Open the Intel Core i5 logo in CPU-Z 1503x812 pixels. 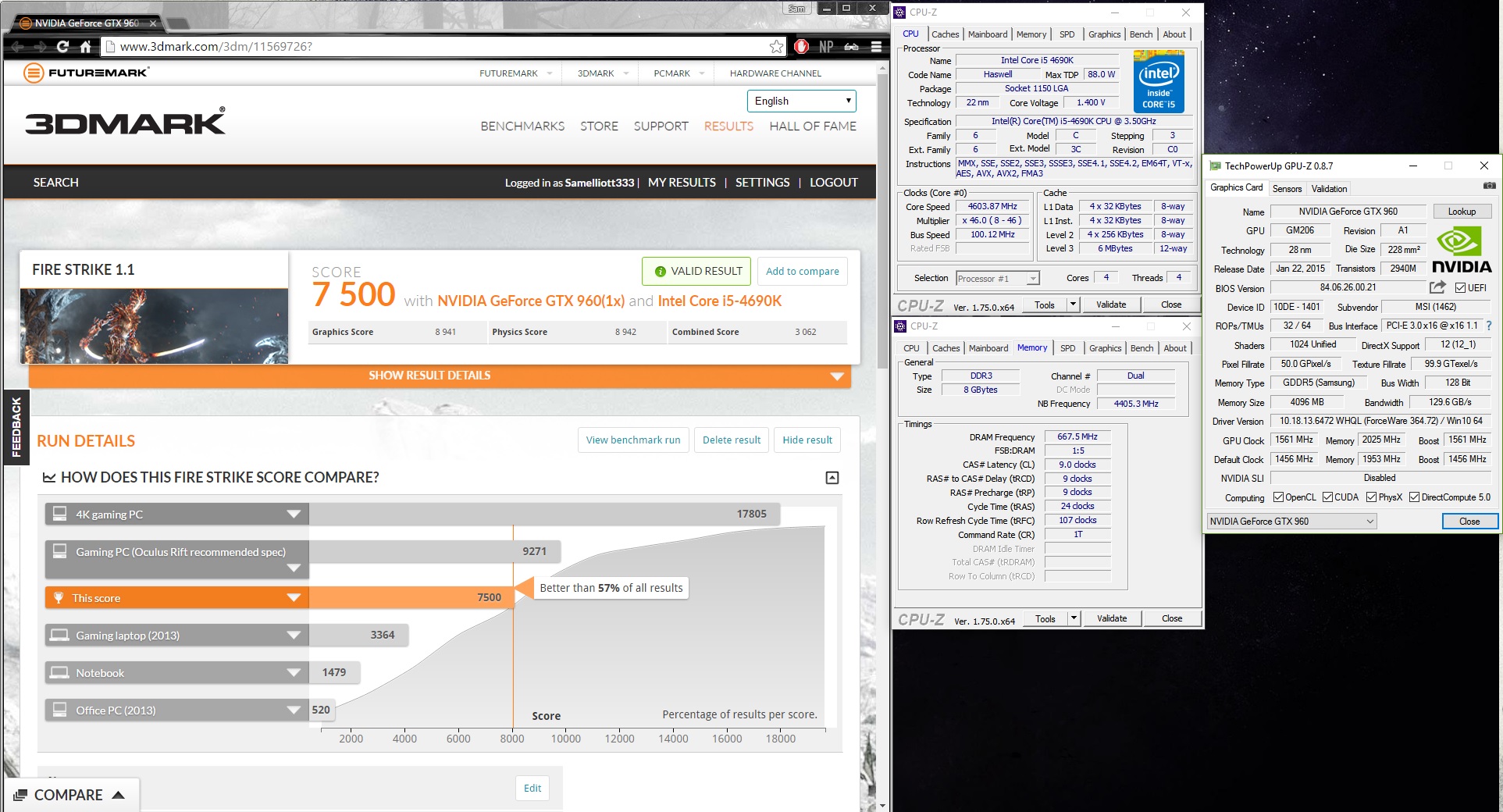(x=1159, y=81)
